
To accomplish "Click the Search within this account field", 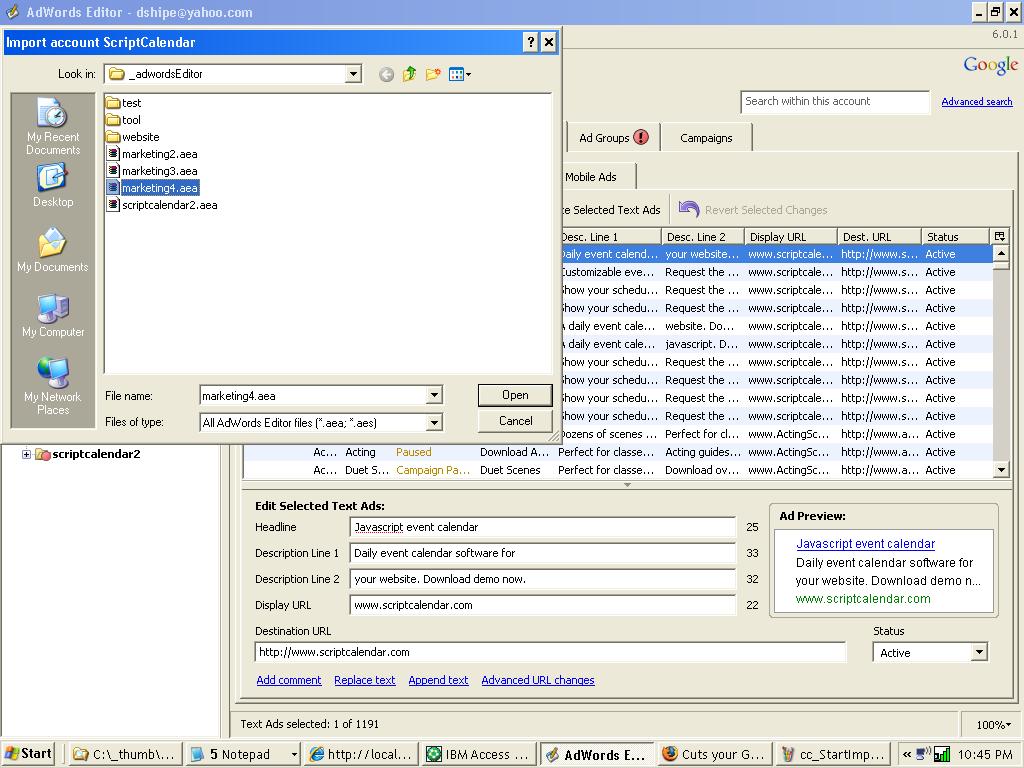I will click(x=835, y=101).
